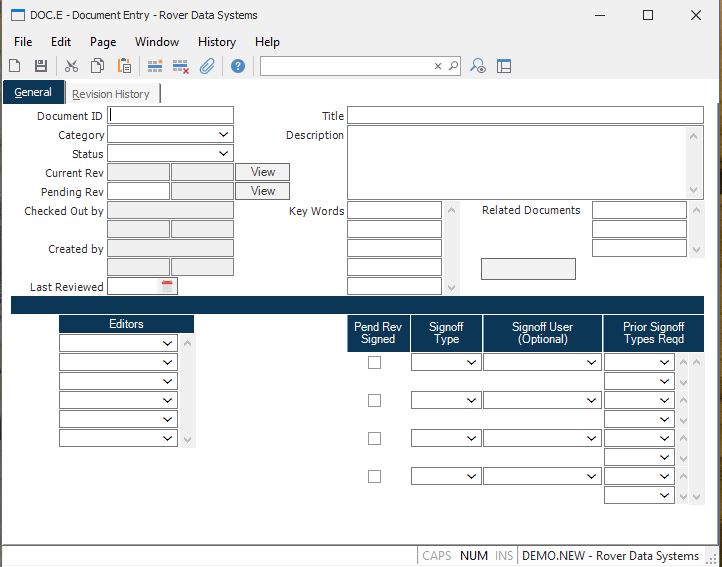The width and height of the screenshot is (722, 567).
Task: Open the Last Reviewed calendar picker
Action: pyautogui.click(x=168, y=287)
